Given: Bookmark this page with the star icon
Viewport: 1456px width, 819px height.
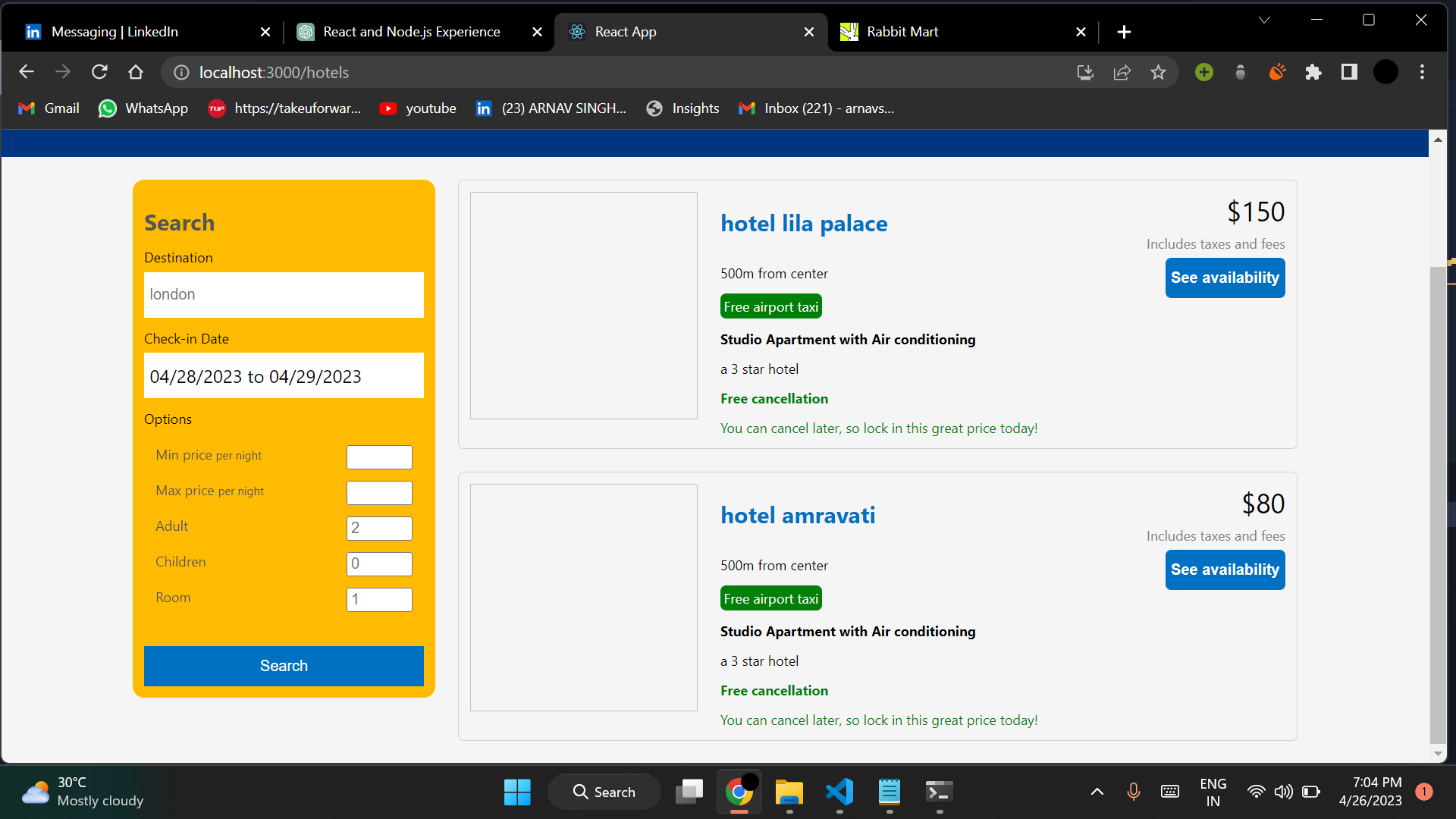Looking at the screenshot, I should tap(1158, 72).
